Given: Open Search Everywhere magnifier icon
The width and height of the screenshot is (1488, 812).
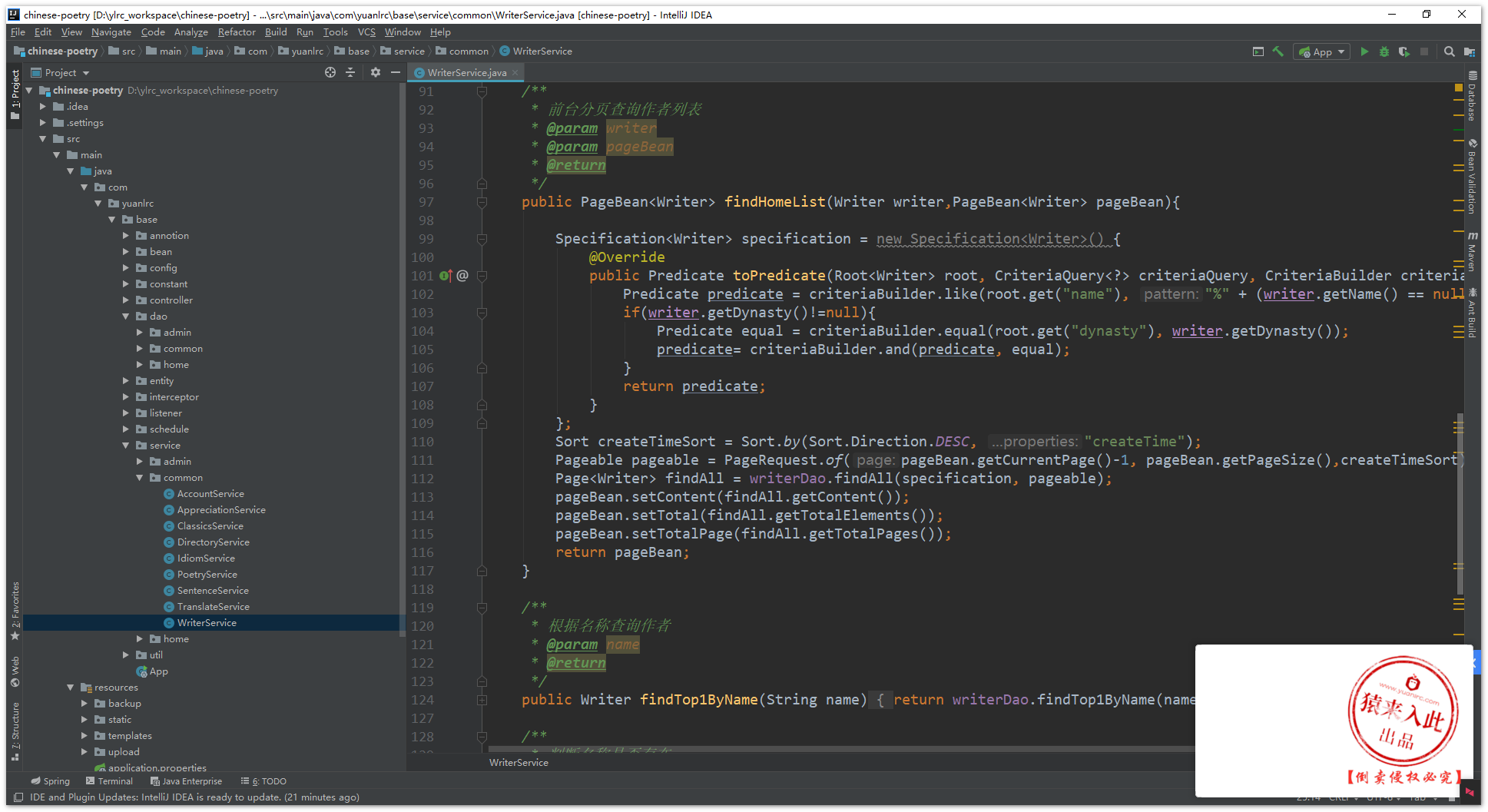Looking at the screenshot, I should pos(1449,51).
